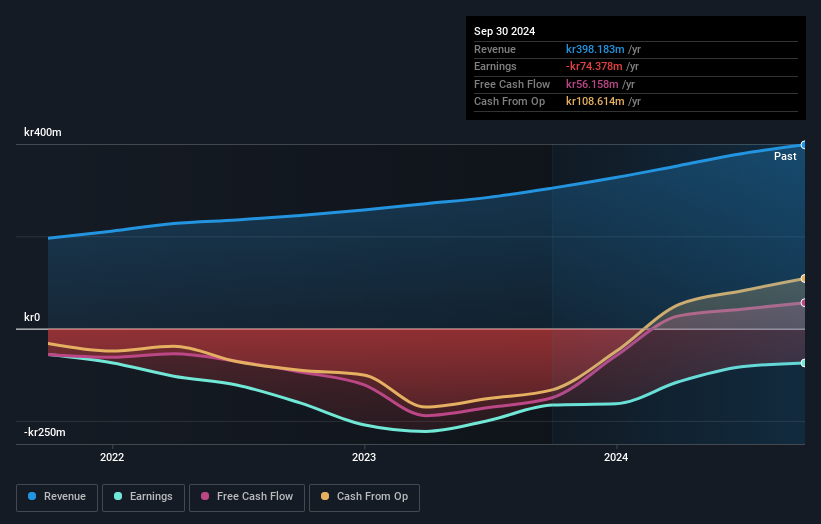Click the -kr250m y-axis label

pos(45,432)
